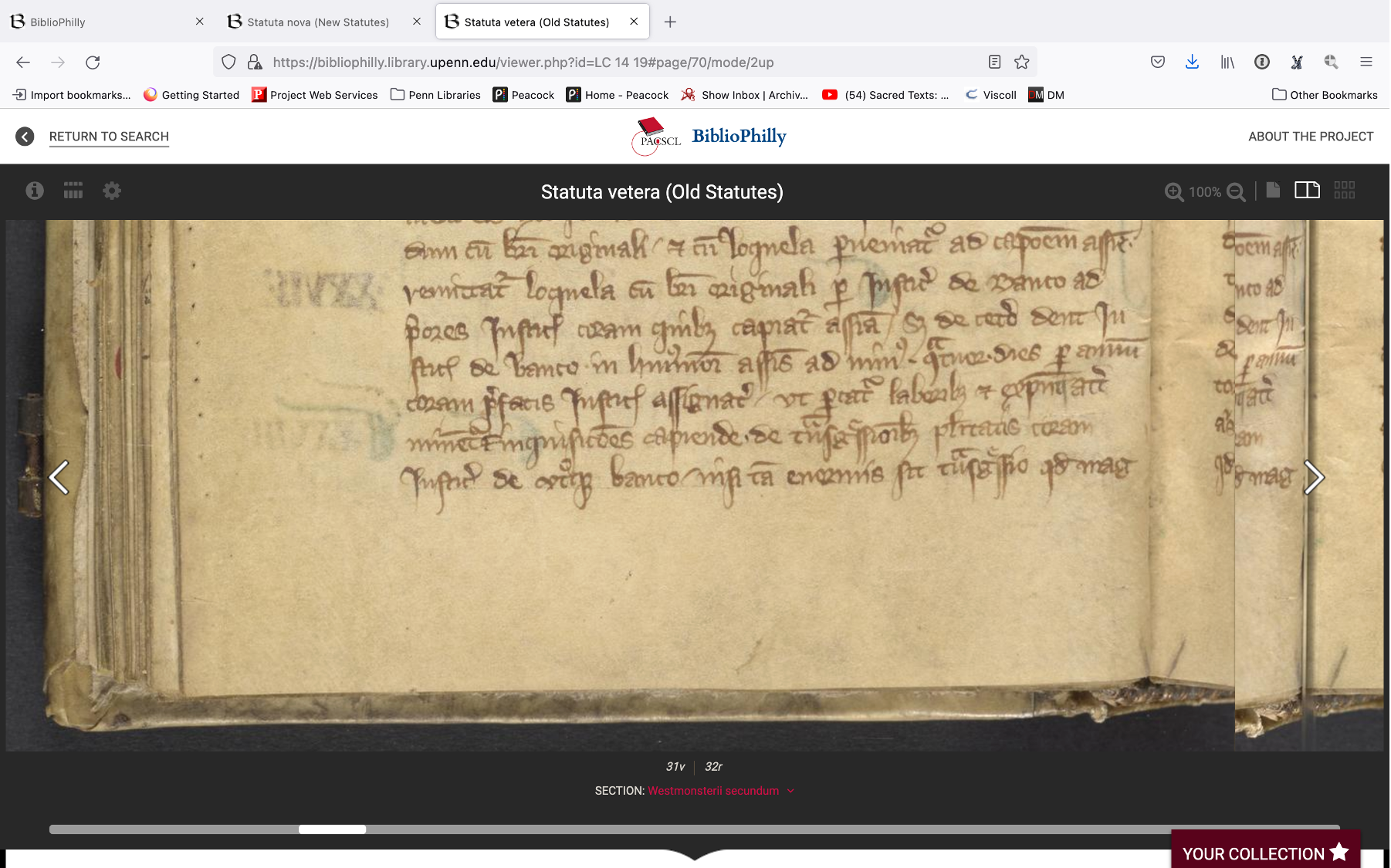Switch to two-page spread view
The width and height of the screenshot is (1391, 868).
[1307, 190]
